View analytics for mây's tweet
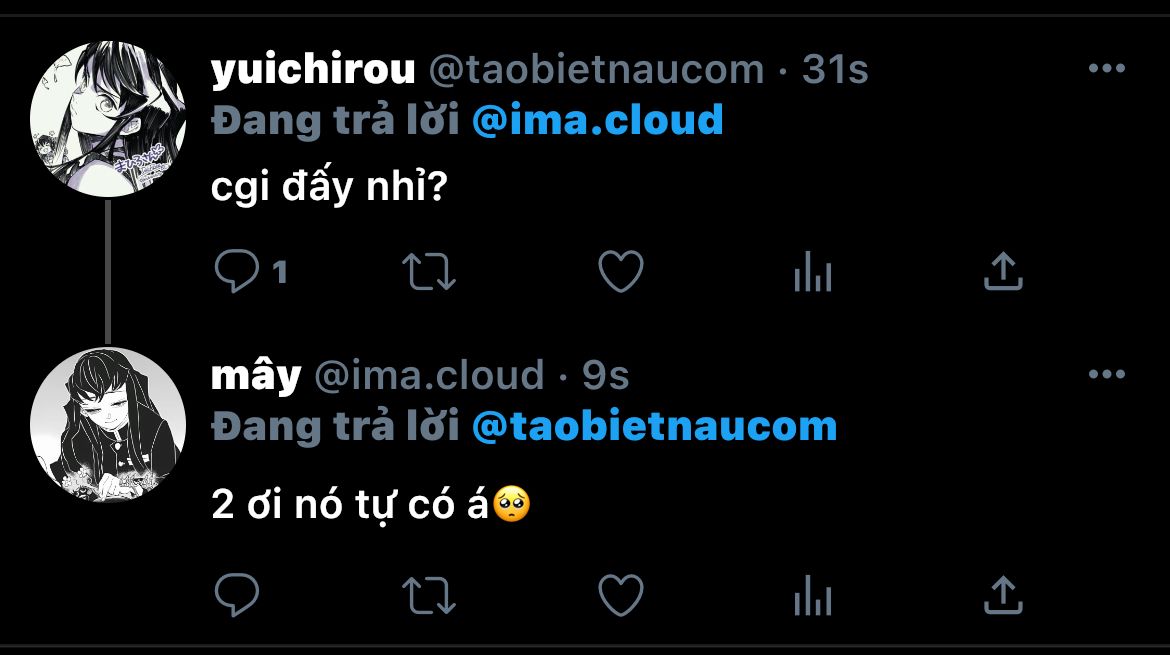Screen dimensions: 1170x655 812,596
